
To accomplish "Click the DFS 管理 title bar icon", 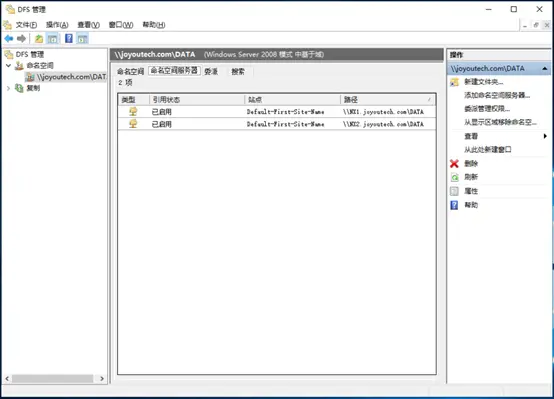I will point(10,10).
